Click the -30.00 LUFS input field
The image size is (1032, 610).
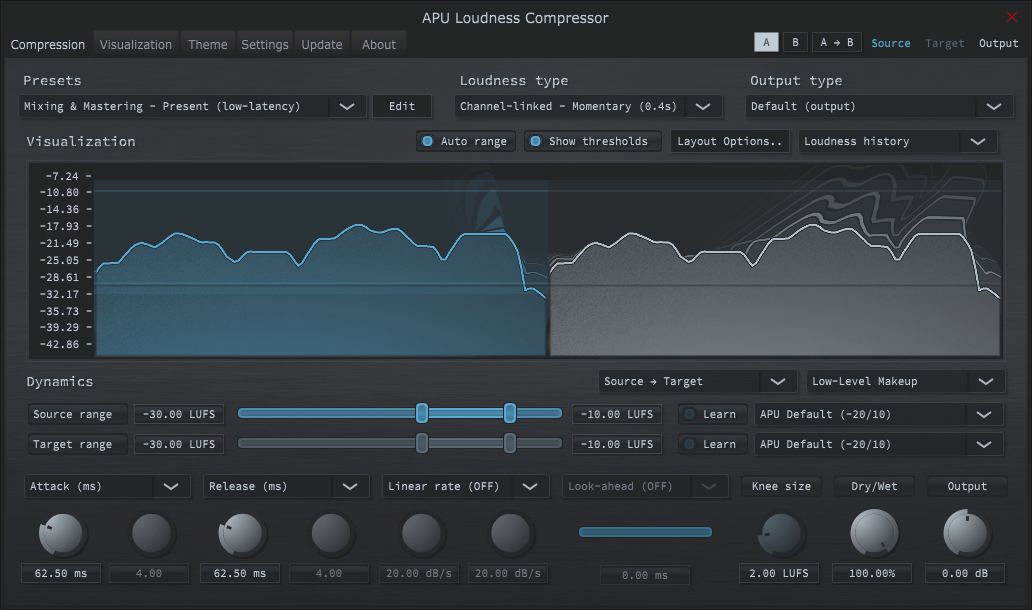[178, 413]
